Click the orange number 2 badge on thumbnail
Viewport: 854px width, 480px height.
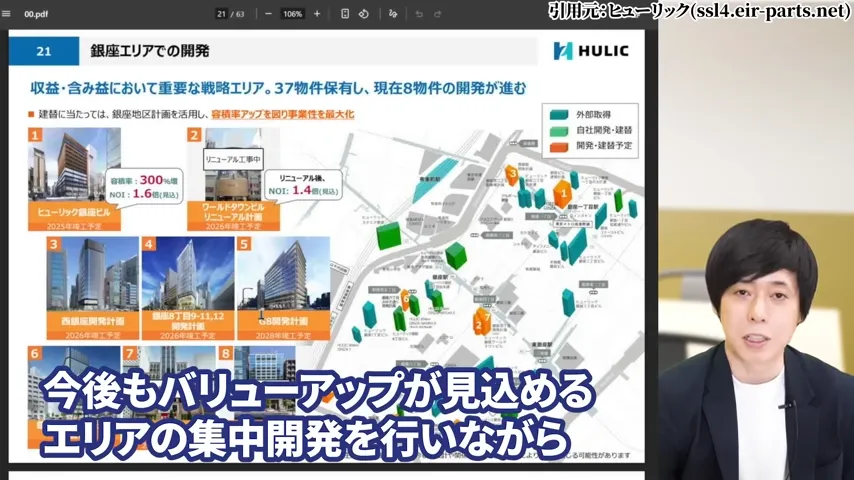pyautogui.click(x=194, y=135)
